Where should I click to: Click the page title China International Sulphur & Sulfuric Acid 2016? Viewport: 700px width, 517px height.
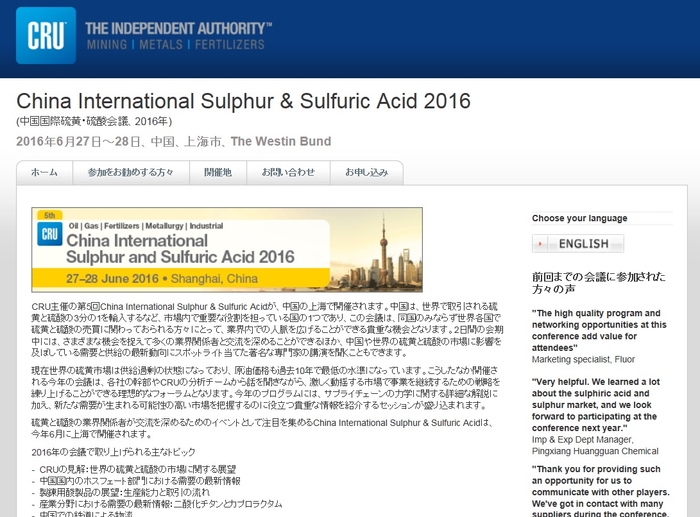click(x=243, y=101)
